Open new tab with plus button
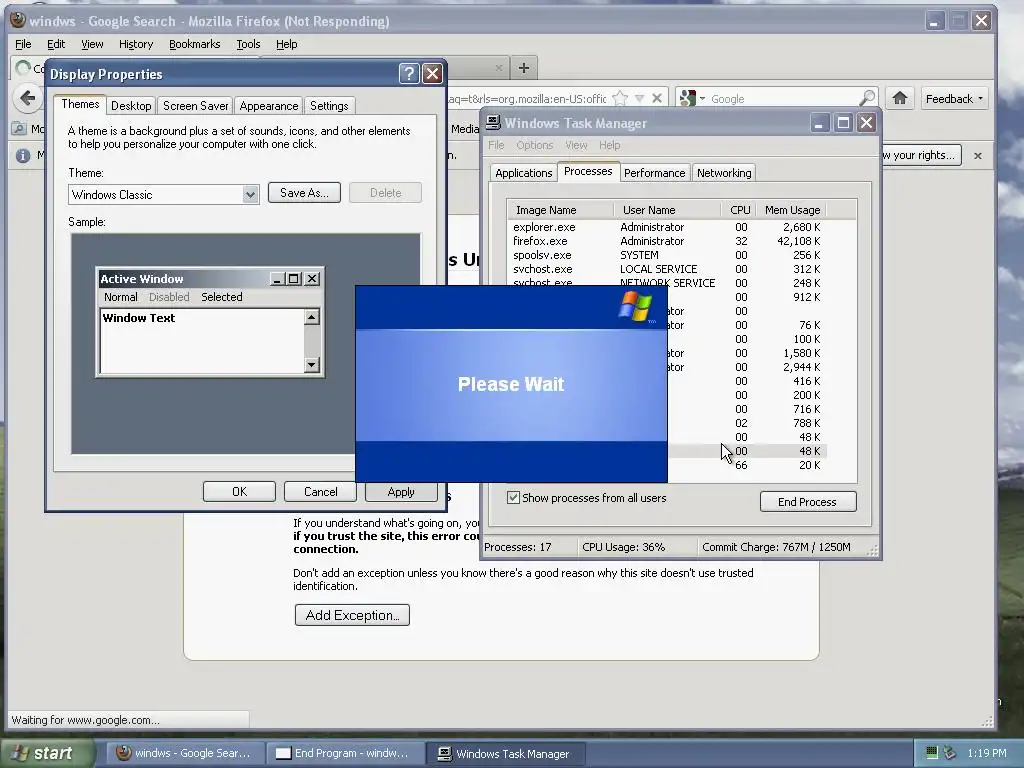 point(524,67)
